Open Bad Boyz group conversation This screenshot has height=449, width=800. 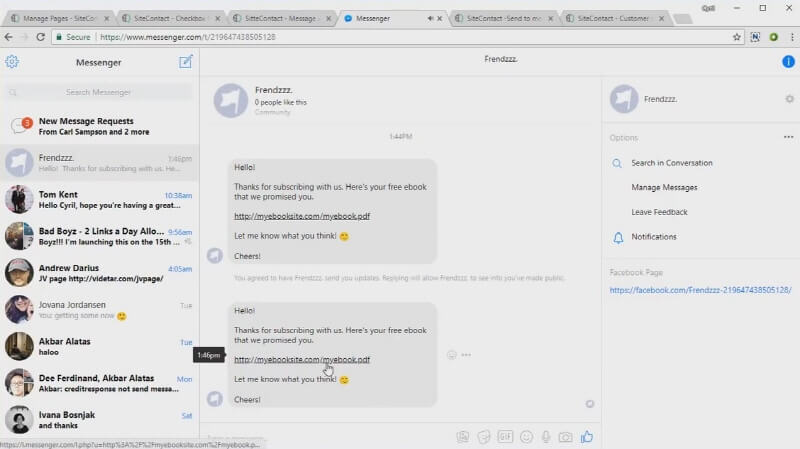tap(99, 236)
